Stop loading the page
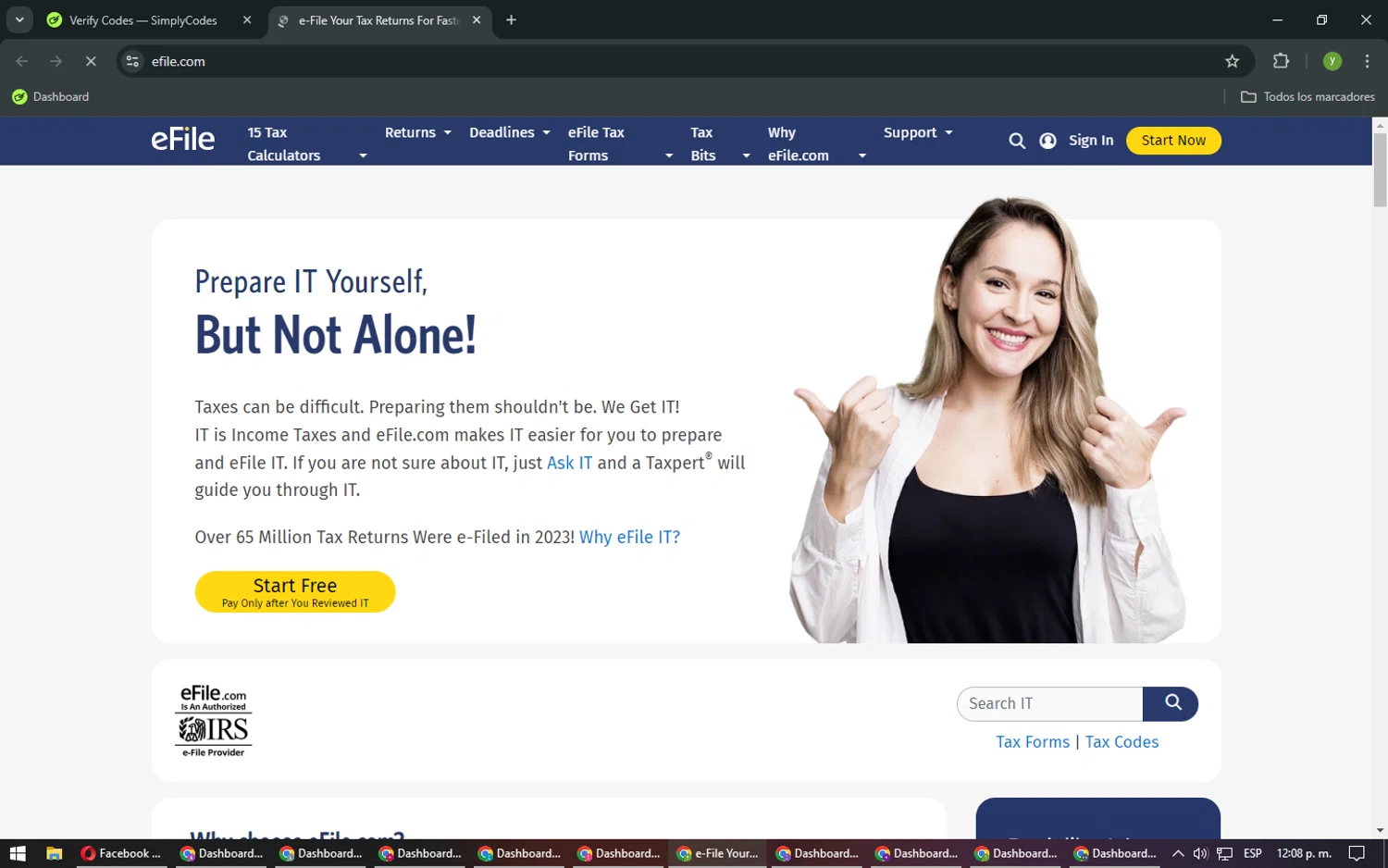 pyautogui.click(x=91, y=61)
